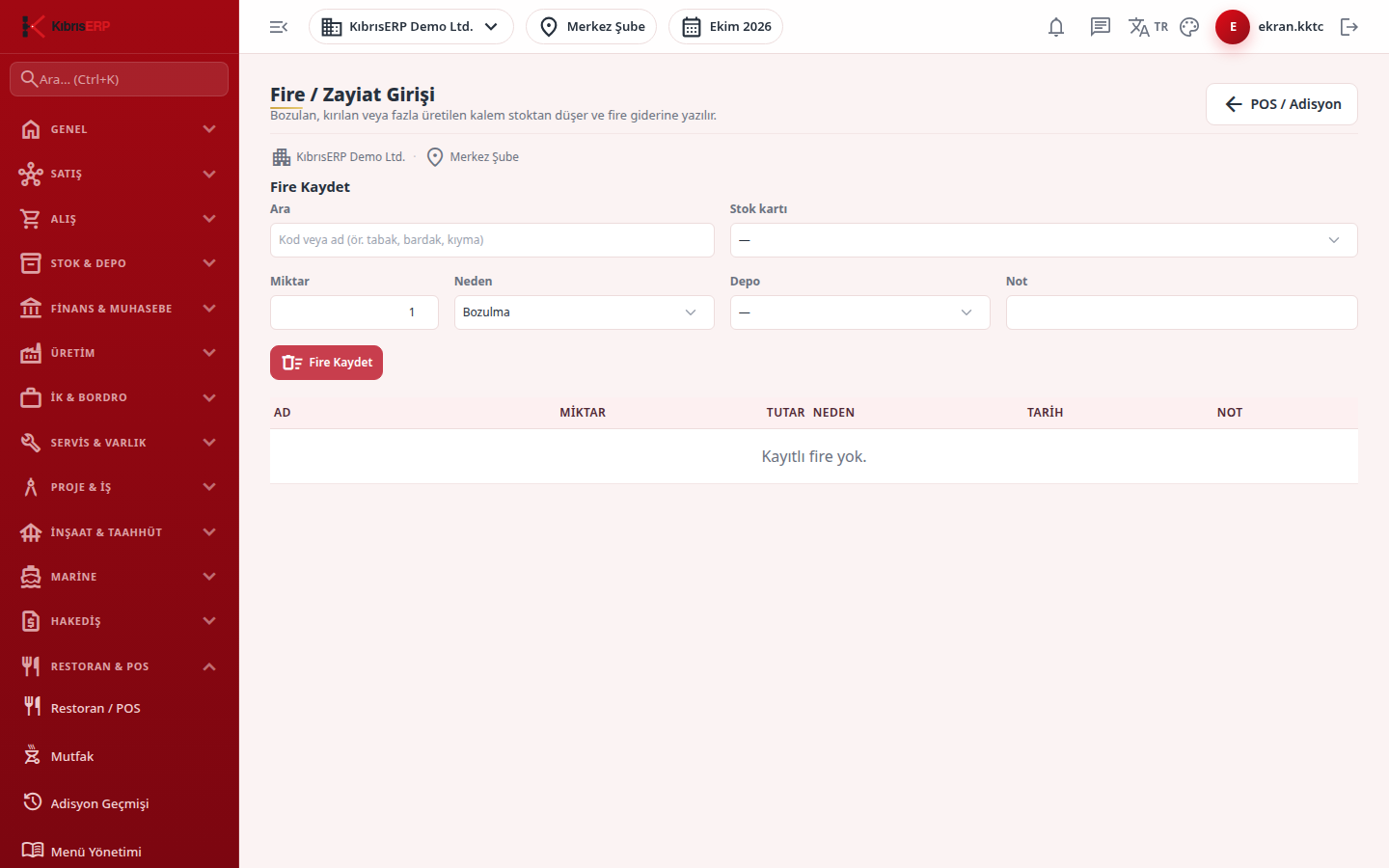Expand FİNANS & MUHASEBE section

point(120,309)
